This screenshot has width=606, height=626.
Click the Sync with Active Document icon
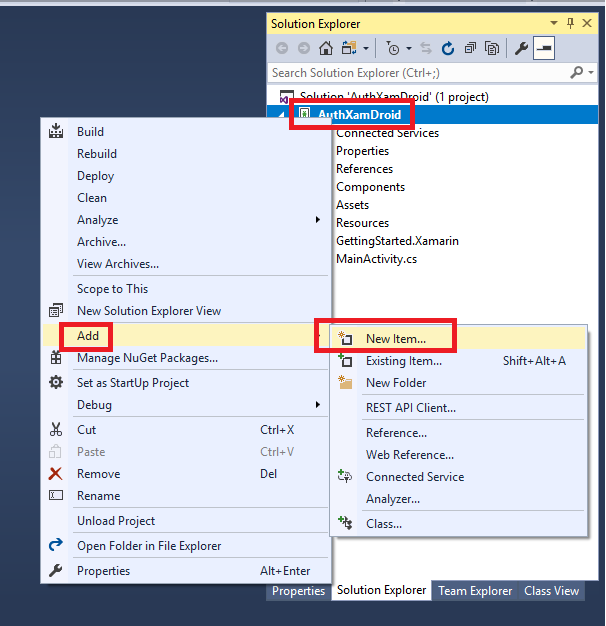(x=349, y=48)
